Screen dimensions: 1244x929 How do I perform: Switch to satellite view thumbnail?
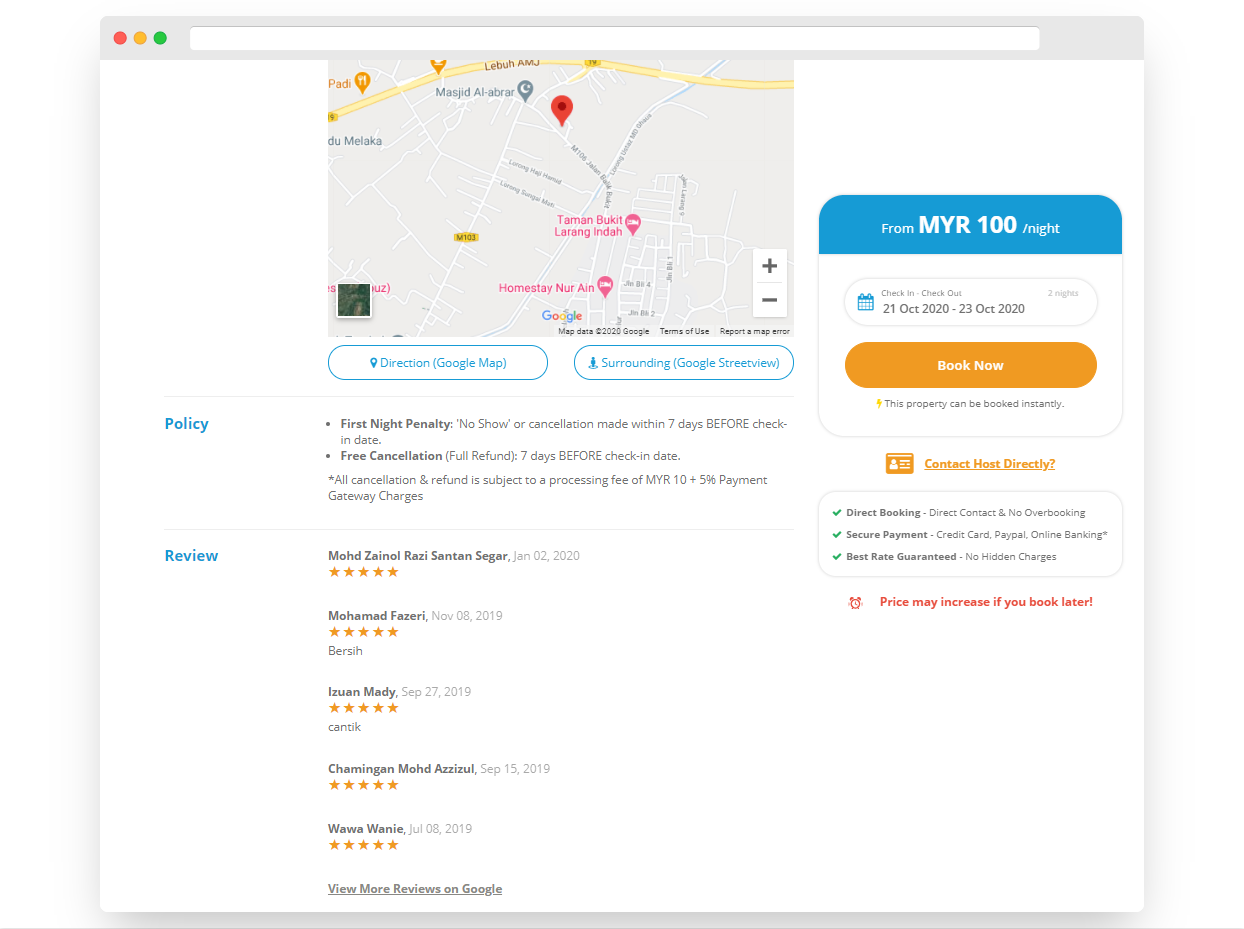354,300
